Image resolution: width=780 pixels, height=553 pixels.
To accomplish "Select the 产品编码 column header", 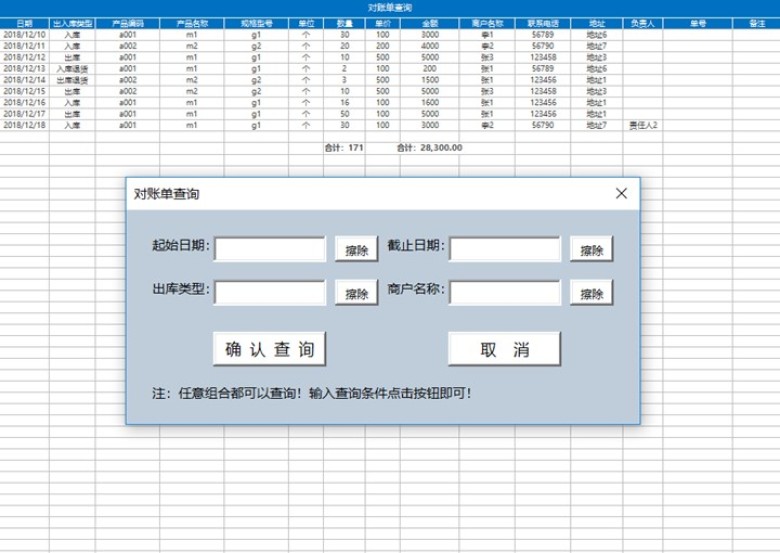I will (x=127, y=23).
